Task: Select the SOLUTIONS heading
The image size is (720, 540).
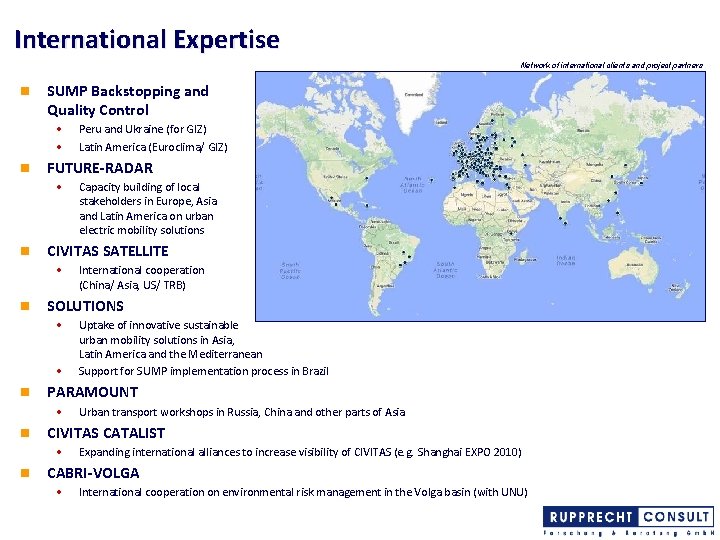Action: pos(85,306)
